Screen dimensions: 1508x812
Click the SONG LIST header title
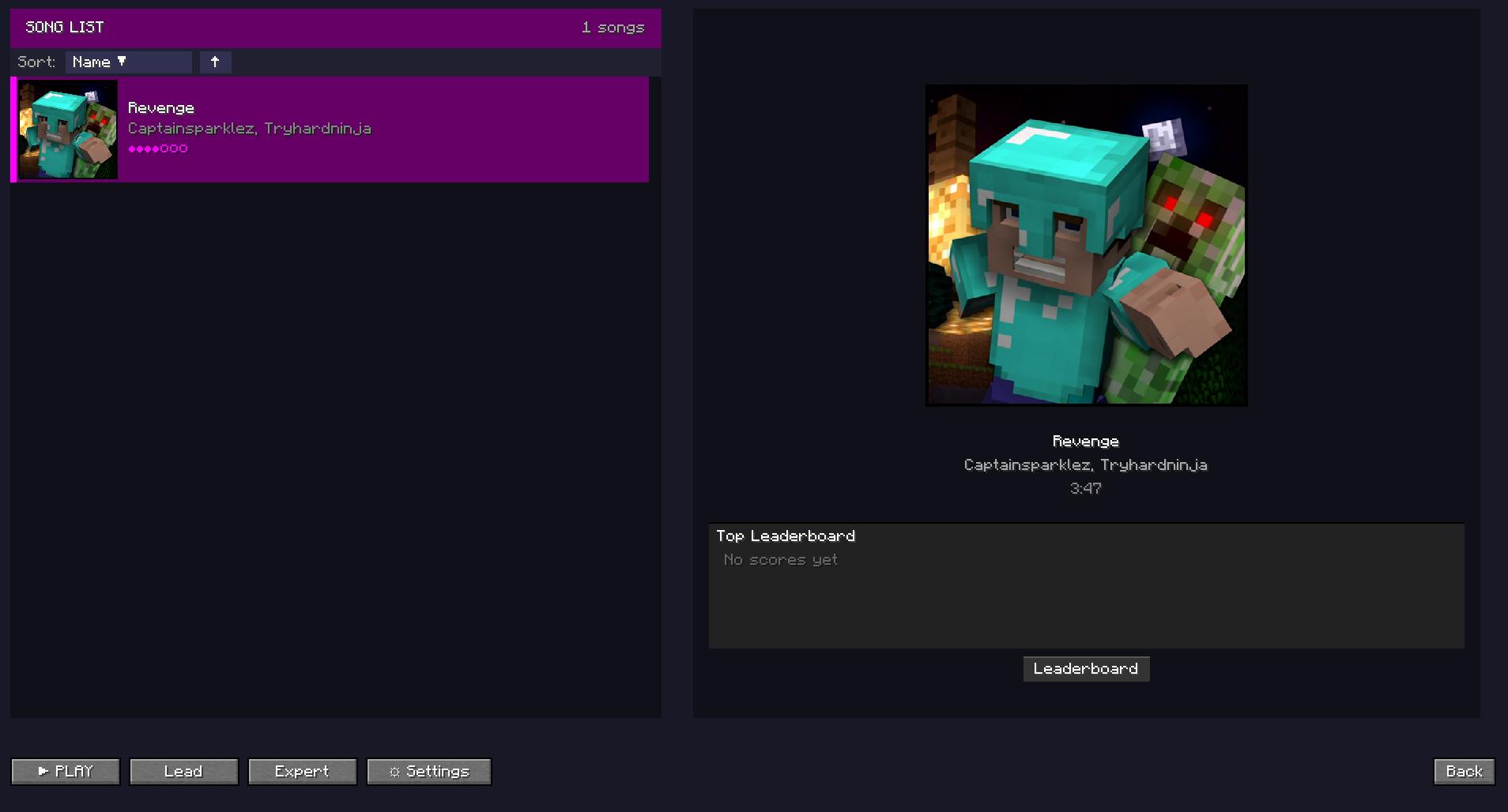pos(65,27)
